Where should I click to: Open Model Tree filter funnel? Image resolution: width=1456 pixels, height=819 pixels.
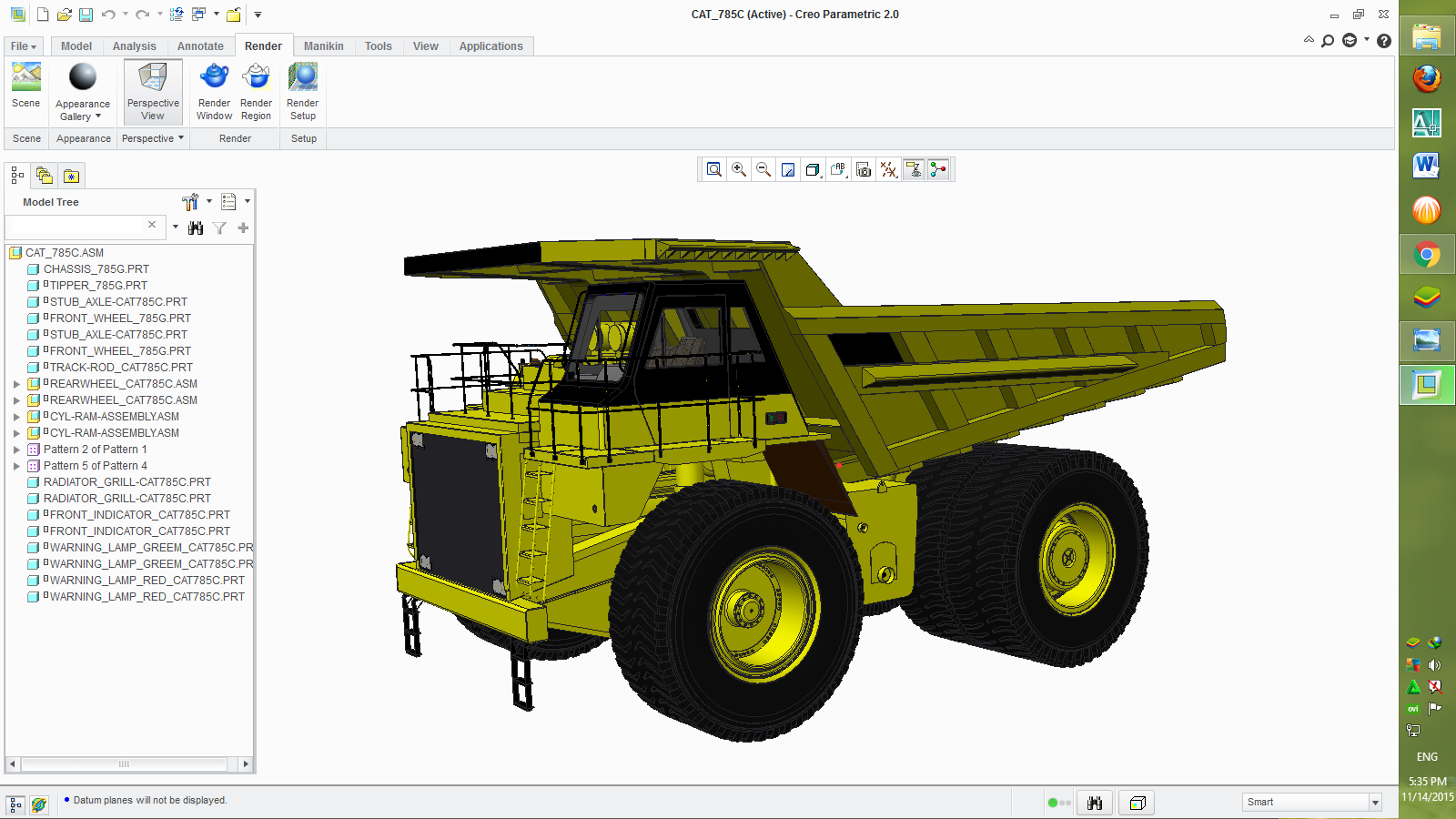(x=219, y=227)
